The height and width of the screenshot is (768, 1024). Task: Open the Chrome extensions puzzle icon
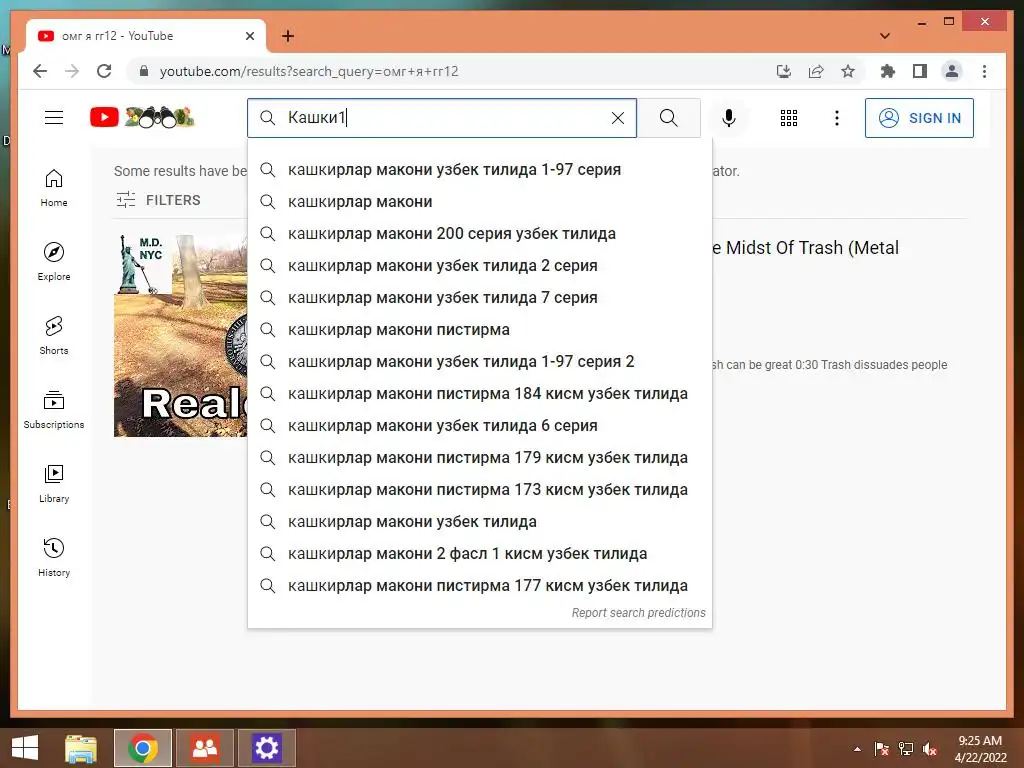[888, 71]
